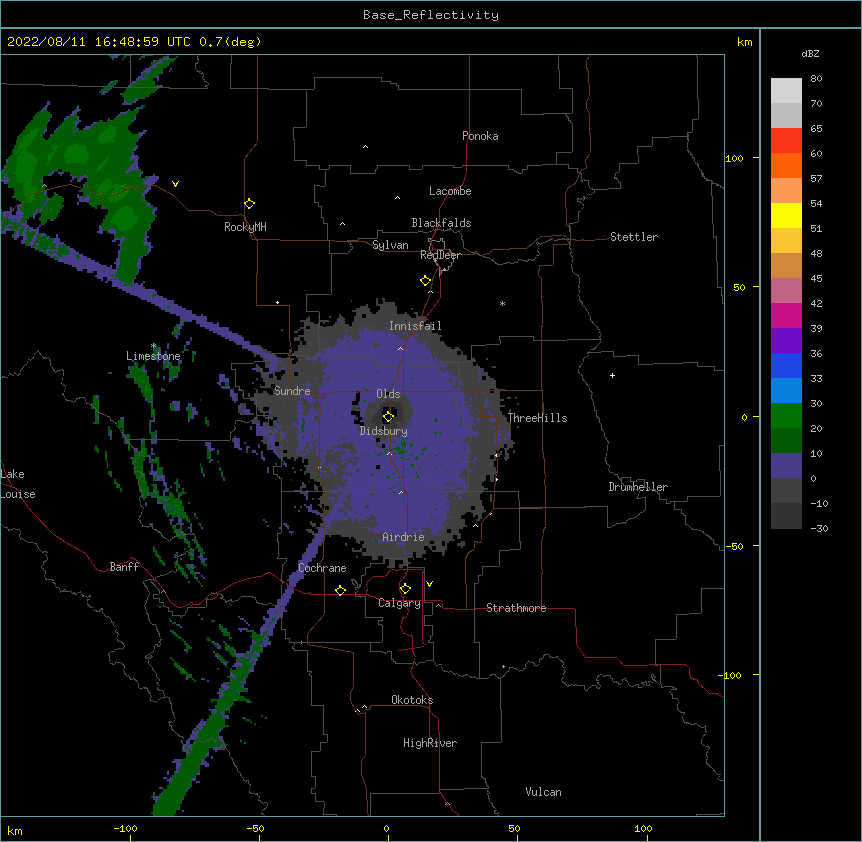Click the Stettler town label
Image resolution: width=862 pixels, height=842 pixels.
pos(634,237)
